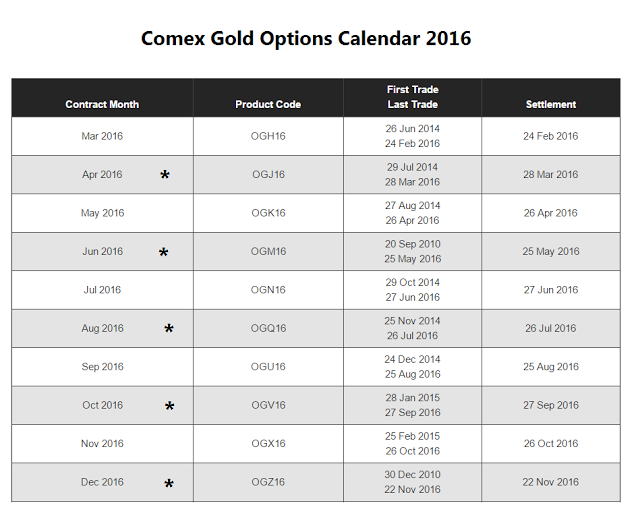This screenshot has height=528, width=640.
Task: Click the First Trade Last Trade header
Action: pyautogui.click(x=412, y=97)
